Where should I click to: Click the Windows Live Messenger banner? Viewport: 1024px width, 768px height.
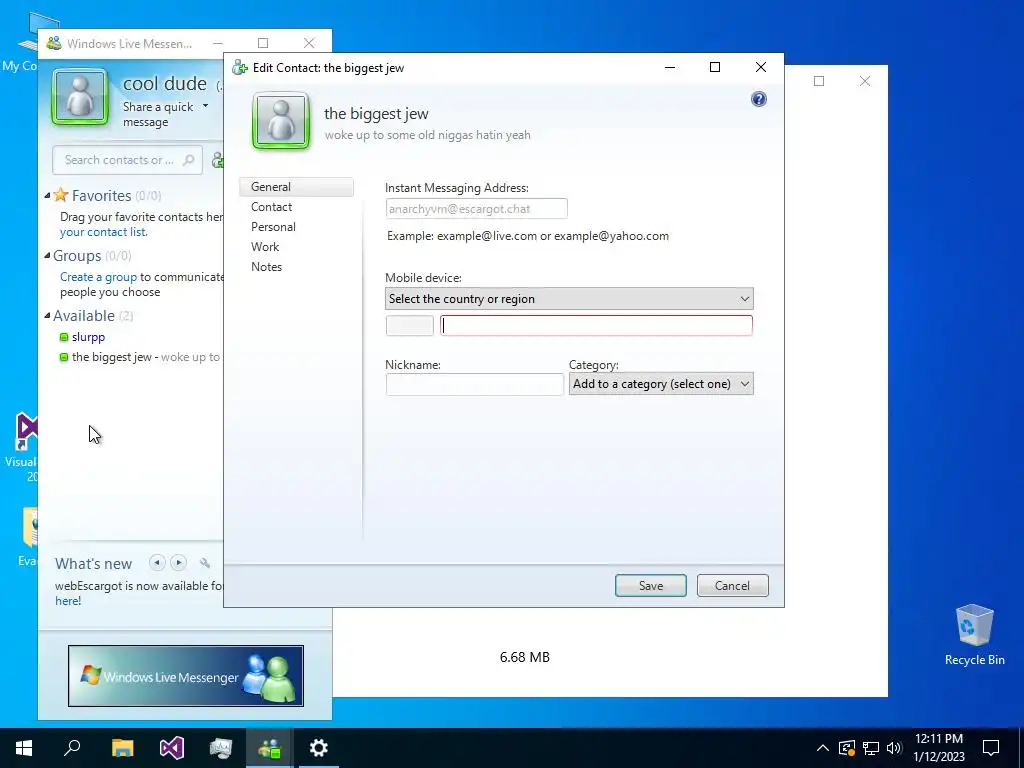click(185, 676)
